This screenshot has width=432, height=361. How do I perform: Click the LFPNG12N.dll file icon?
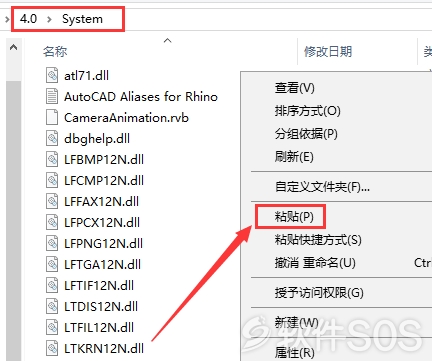point(52,243)
